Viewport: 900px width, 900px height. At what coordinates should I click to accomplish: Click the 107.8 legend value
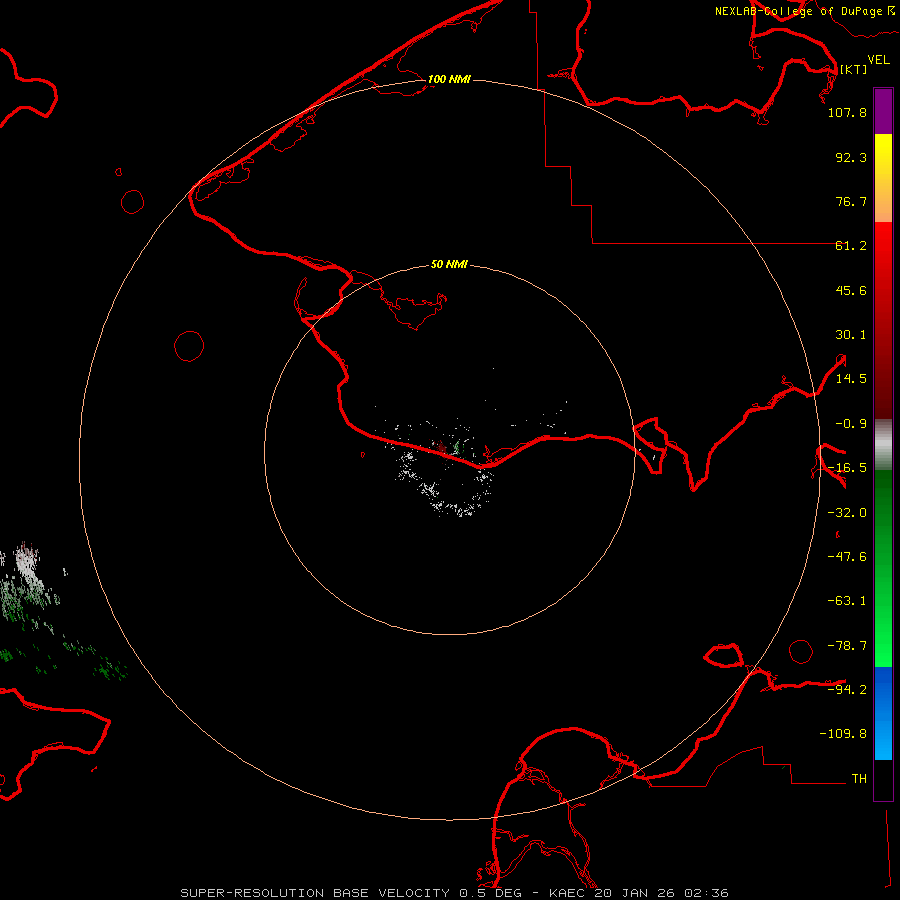[847, 112]
